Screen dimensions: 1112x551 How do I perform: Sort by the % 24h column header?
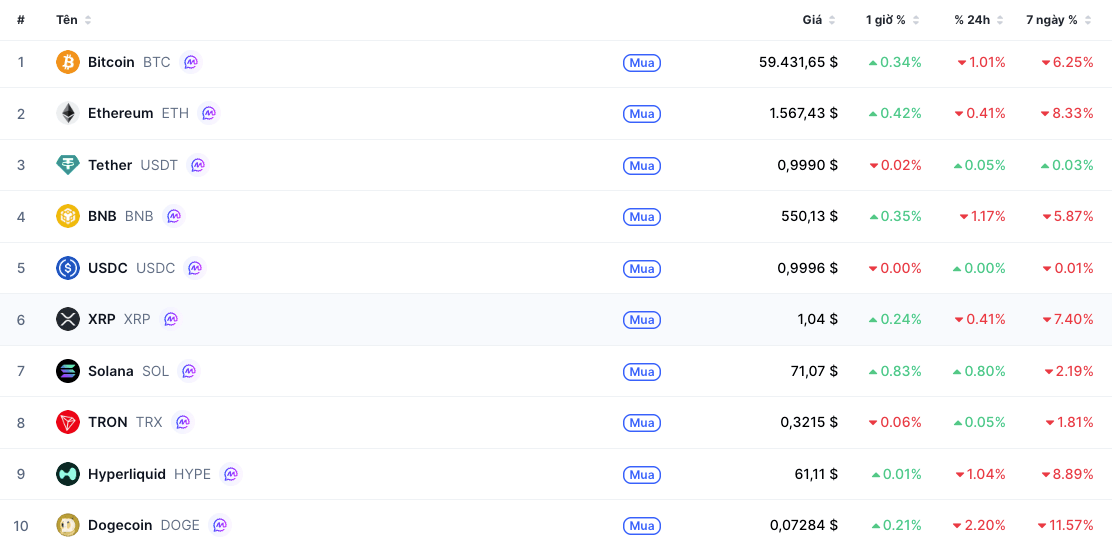[979, 20]
